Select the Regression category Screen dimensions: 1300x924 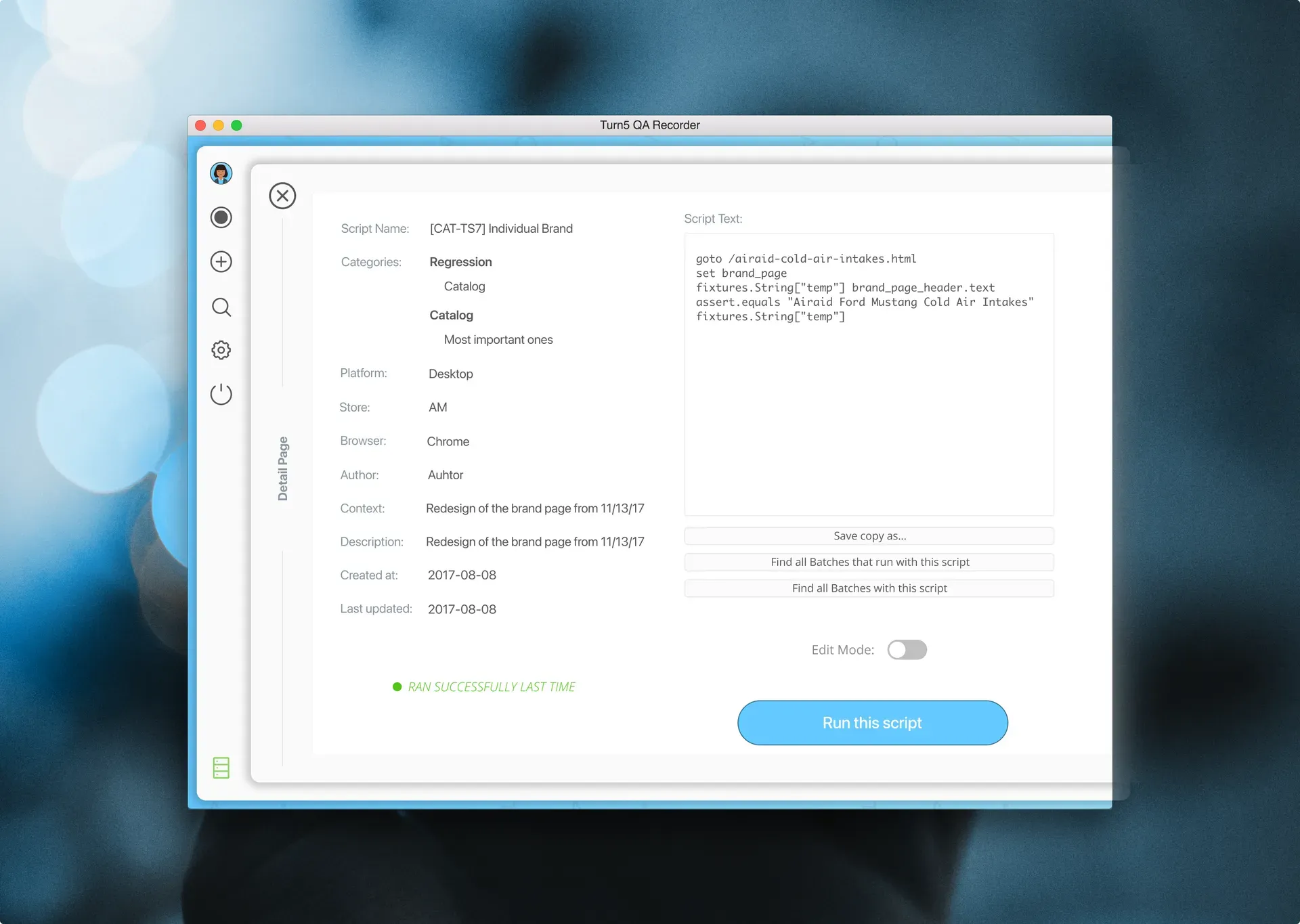click(x=460, y=262)
